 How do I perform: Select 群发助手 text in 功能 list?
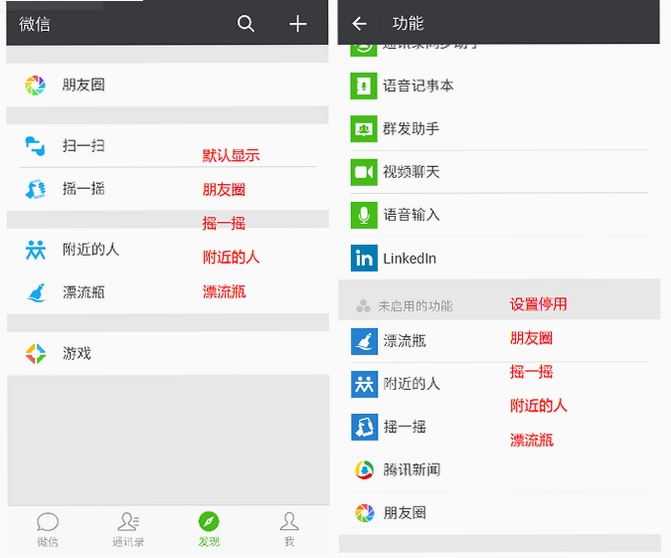click(x=411, y=129)
